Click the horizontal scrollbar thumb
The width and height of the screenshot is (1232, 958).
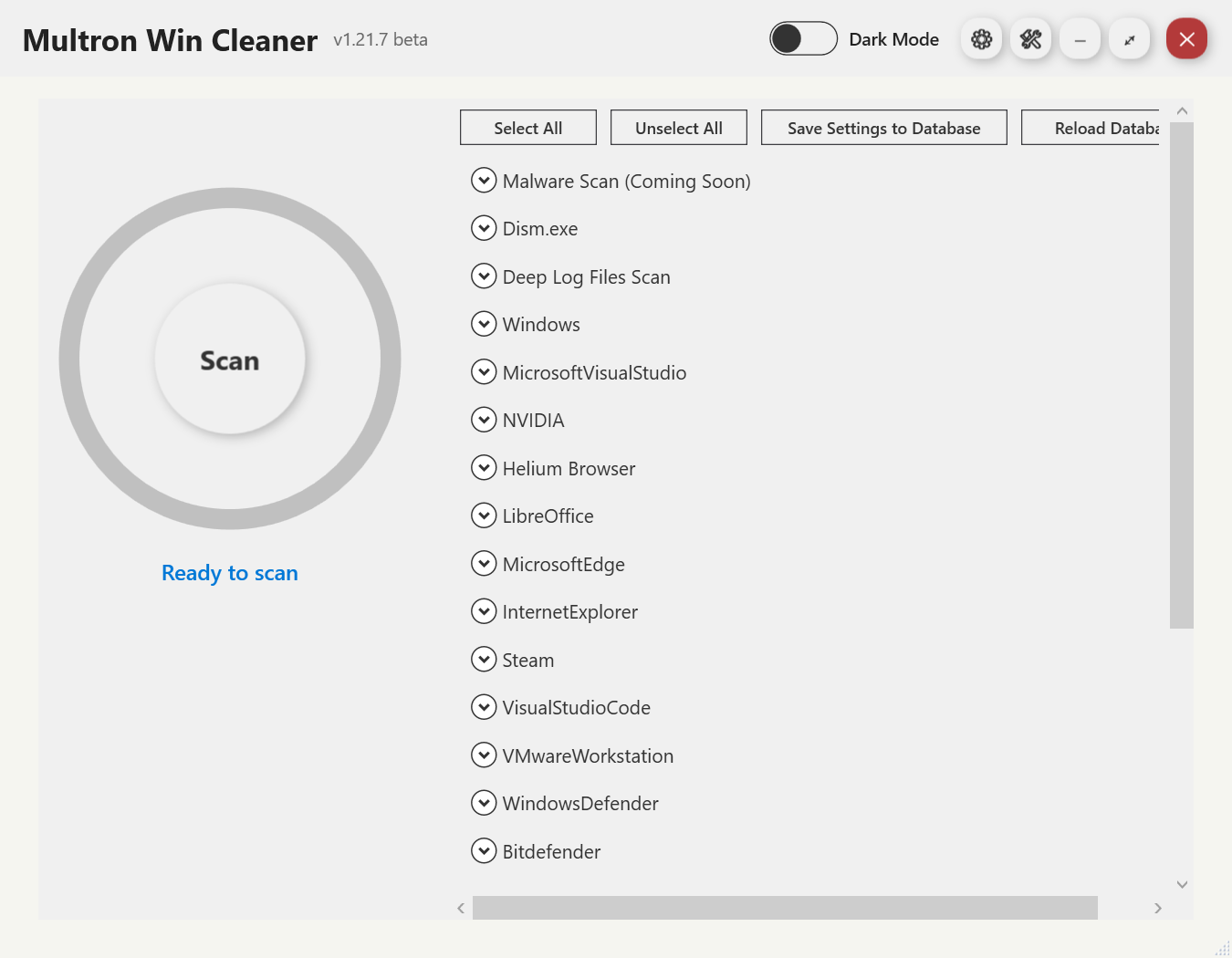785,908
